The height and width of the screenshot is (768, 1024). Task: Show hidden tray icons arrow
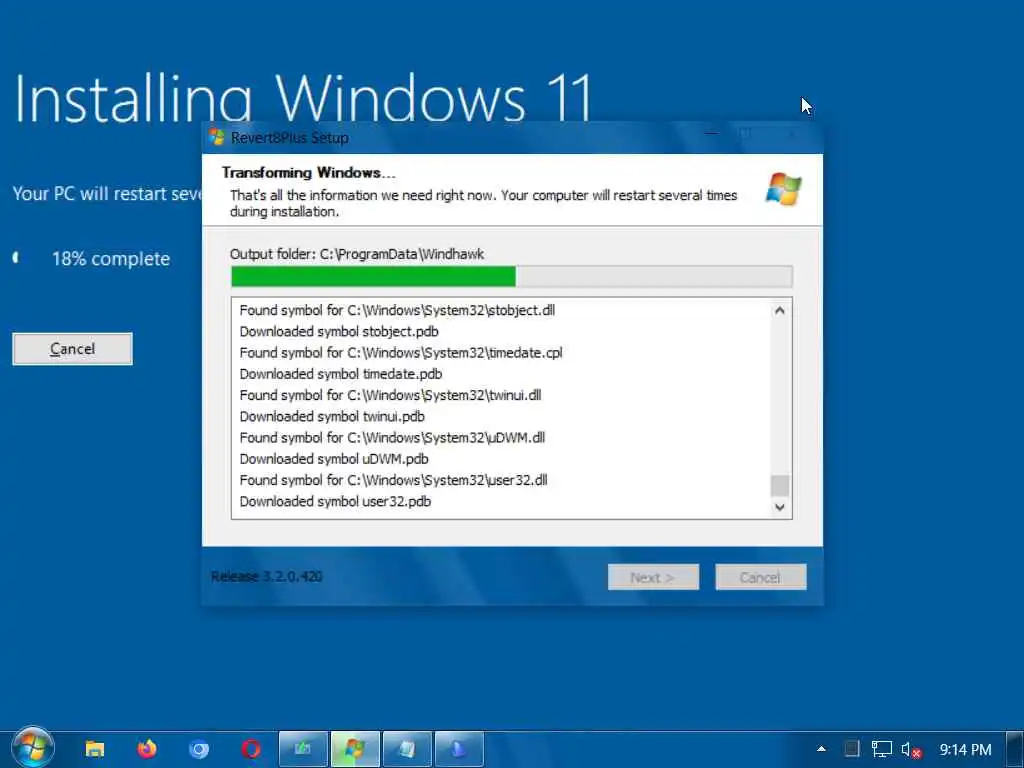click(x=822, y=749)
